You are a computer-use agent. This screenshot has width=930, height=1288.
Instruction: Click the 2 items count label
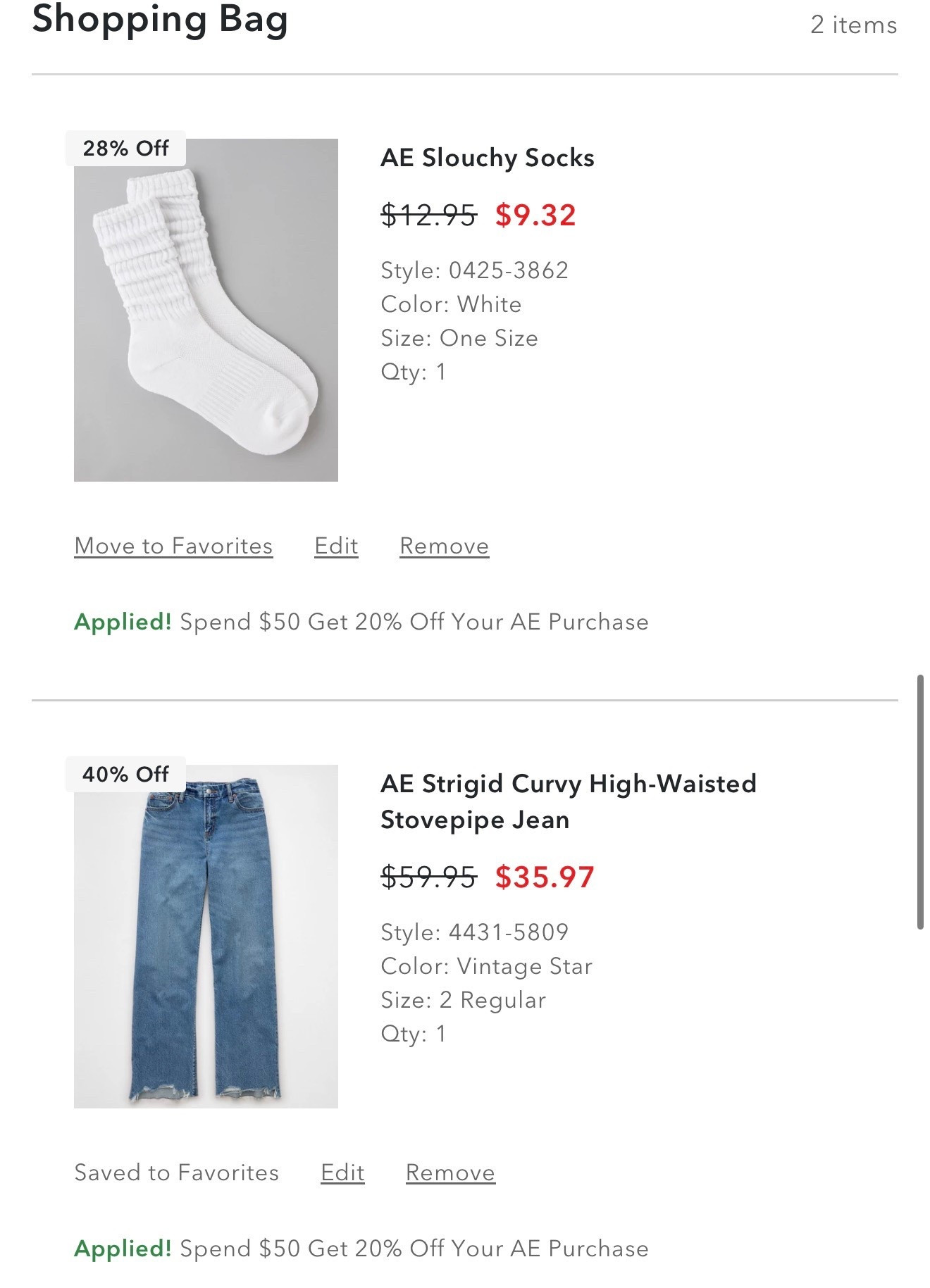pos(855,25)
